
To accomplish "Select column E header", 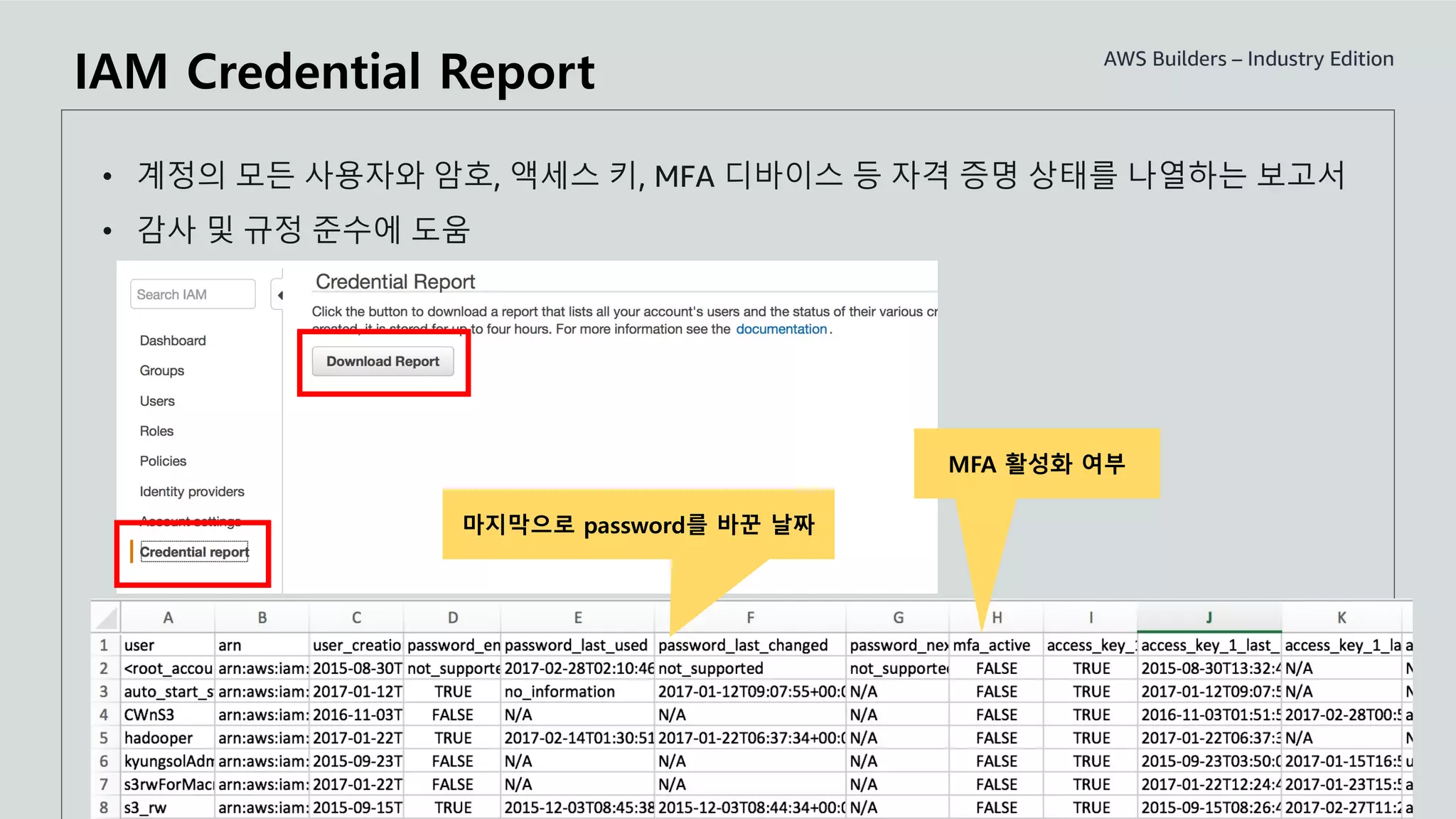I will click(x=578, y=618).
